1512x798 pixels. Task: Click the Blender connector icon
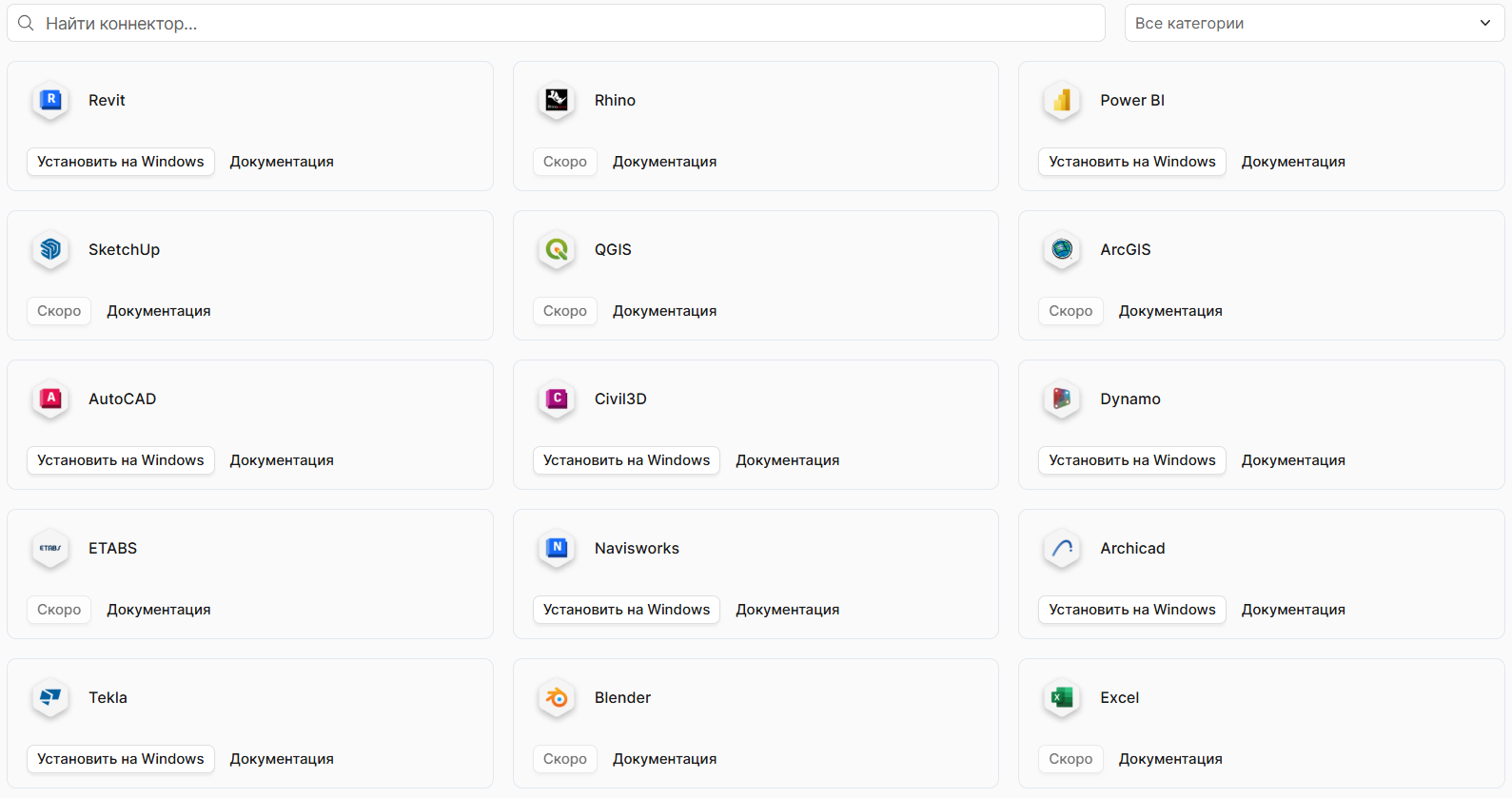(557, 697)
